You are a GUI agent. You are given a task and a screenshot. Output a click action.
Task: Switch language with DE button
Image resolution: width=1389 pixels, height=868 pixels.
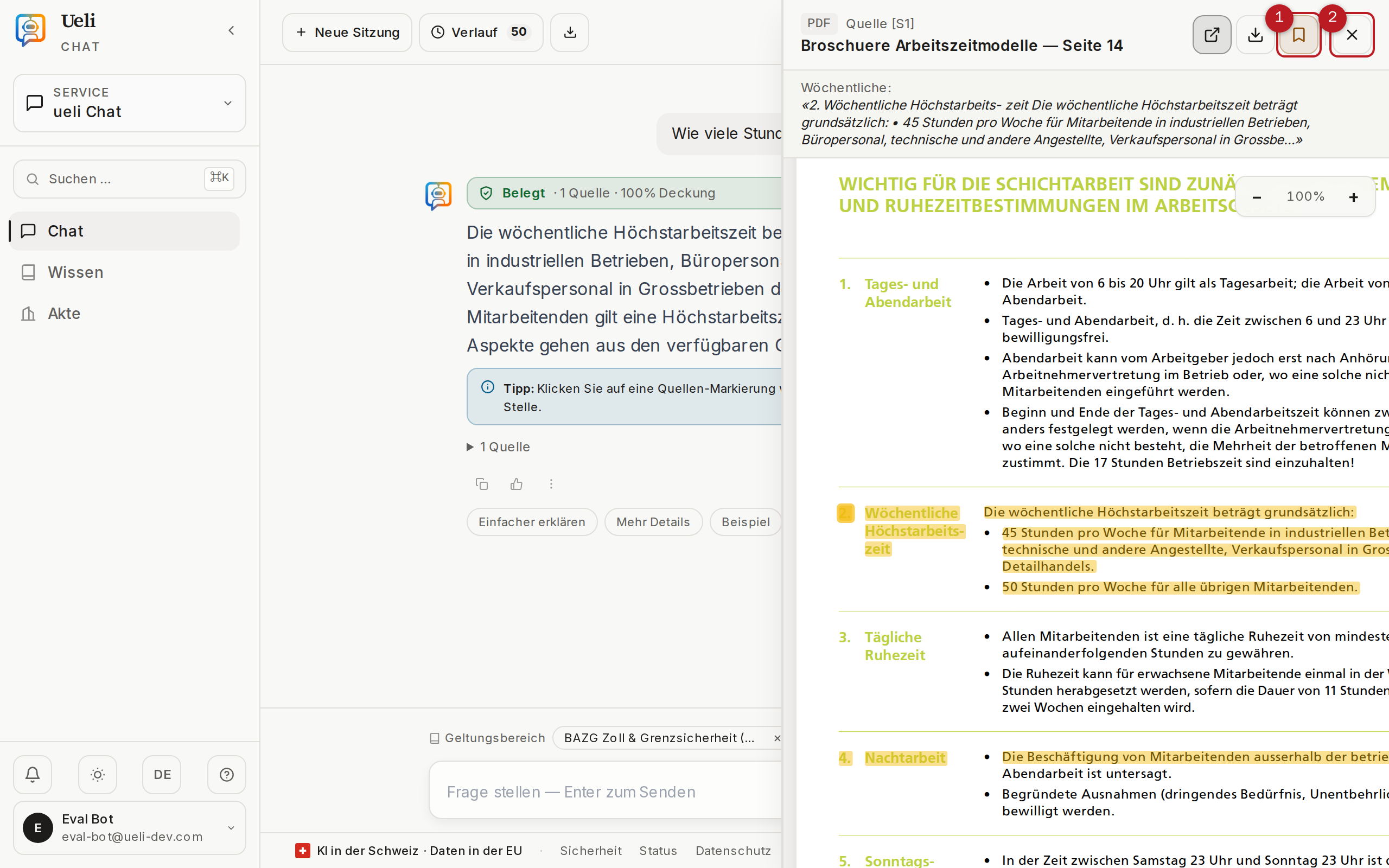click(162, 775)
